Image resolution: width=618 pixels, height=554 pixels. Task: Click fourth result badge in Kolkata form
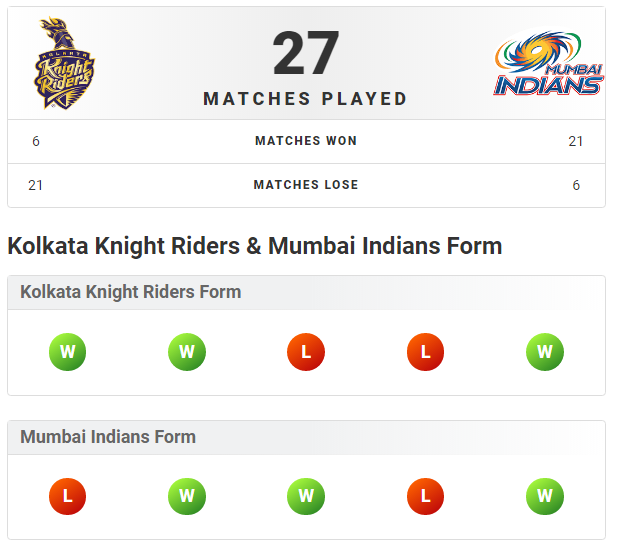[x=425, y=352]
